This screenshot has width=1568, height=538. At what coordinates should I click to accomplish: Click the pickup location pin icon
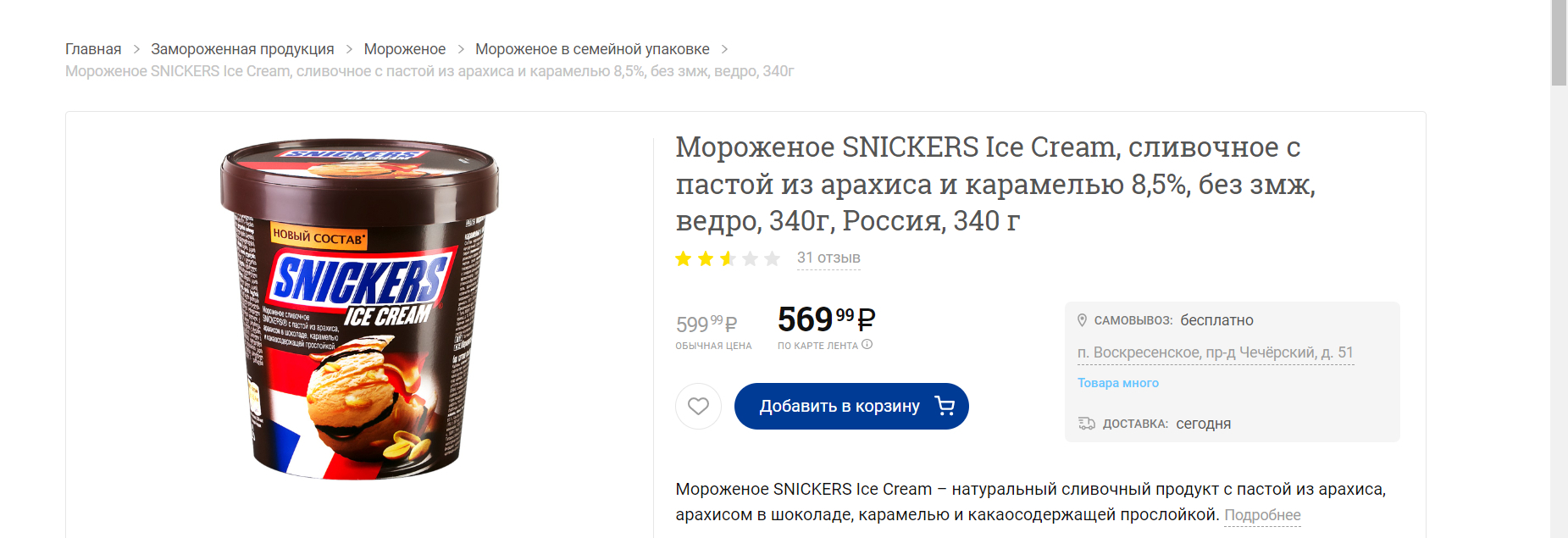point(1082,320)
